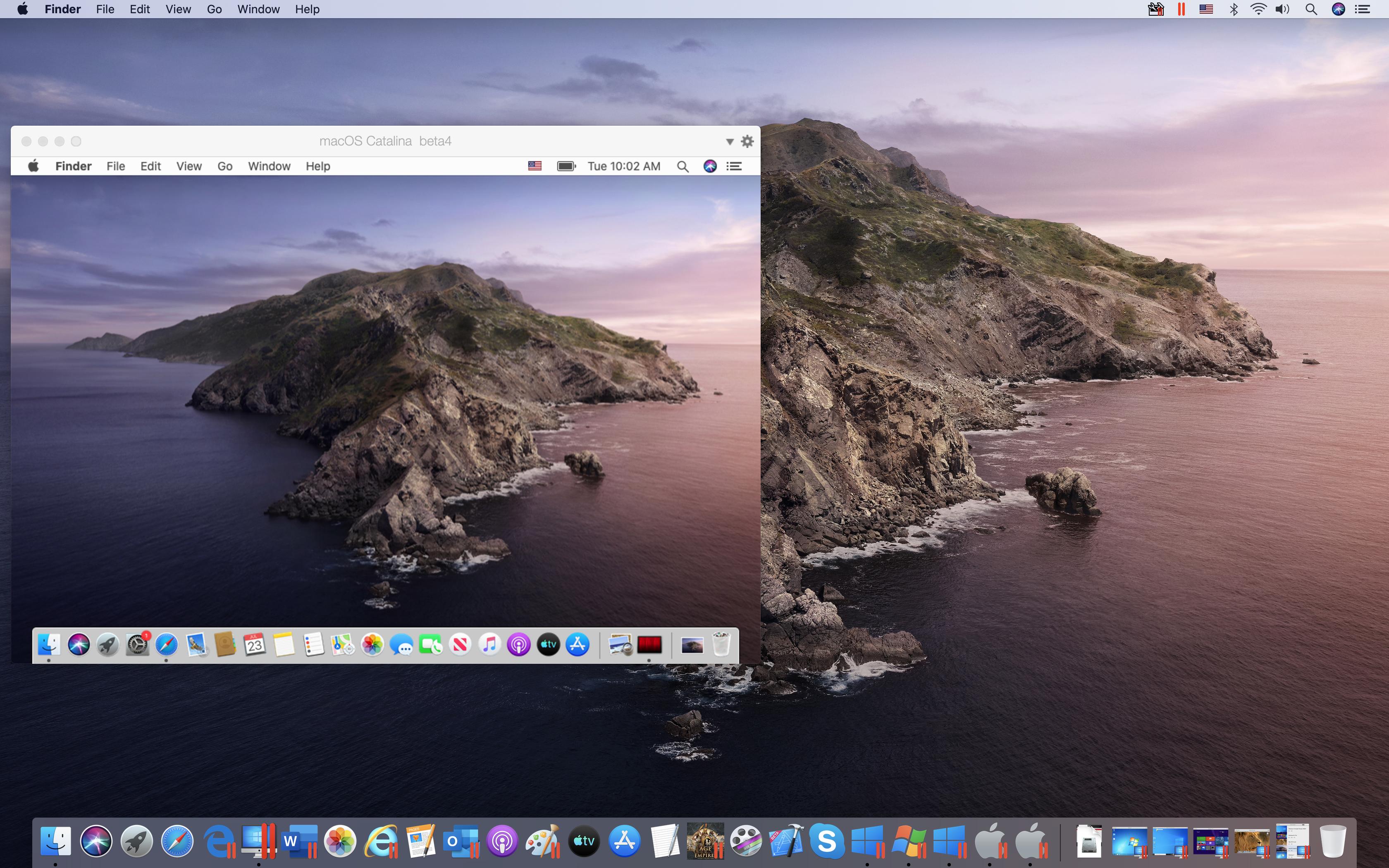Open the Go menu in the guest menu bar
This screenshot has width=1389, height=868.
tap(224, 166)
